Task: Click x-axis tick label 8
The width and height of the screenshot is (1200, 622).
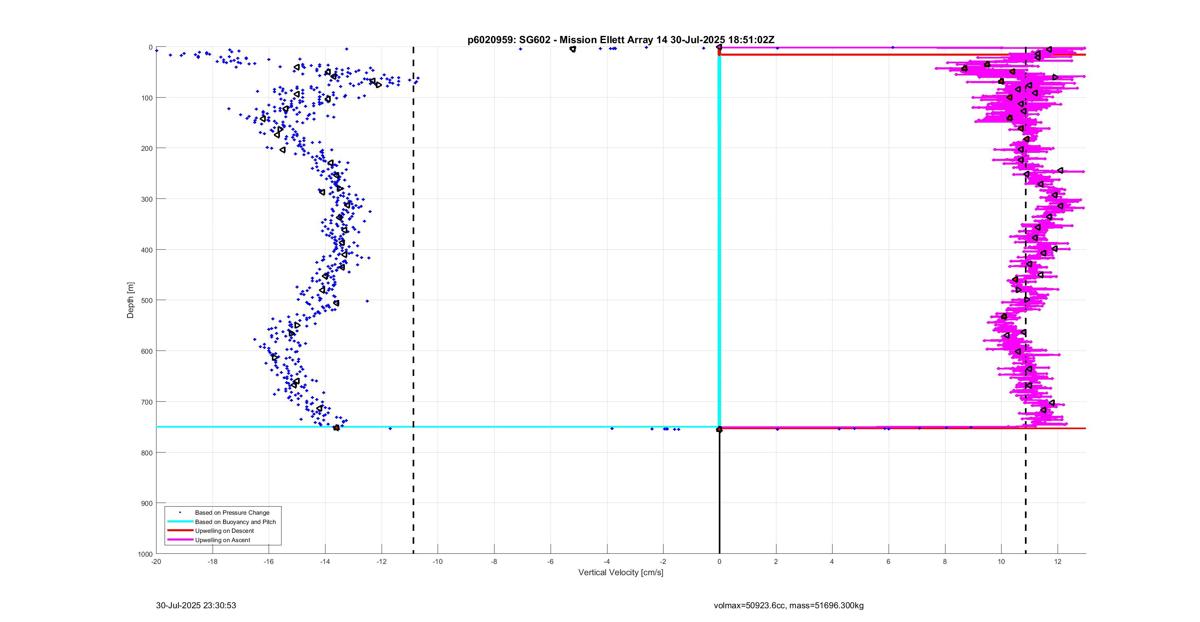Action: pyautogui.click(x=945, y=561)
